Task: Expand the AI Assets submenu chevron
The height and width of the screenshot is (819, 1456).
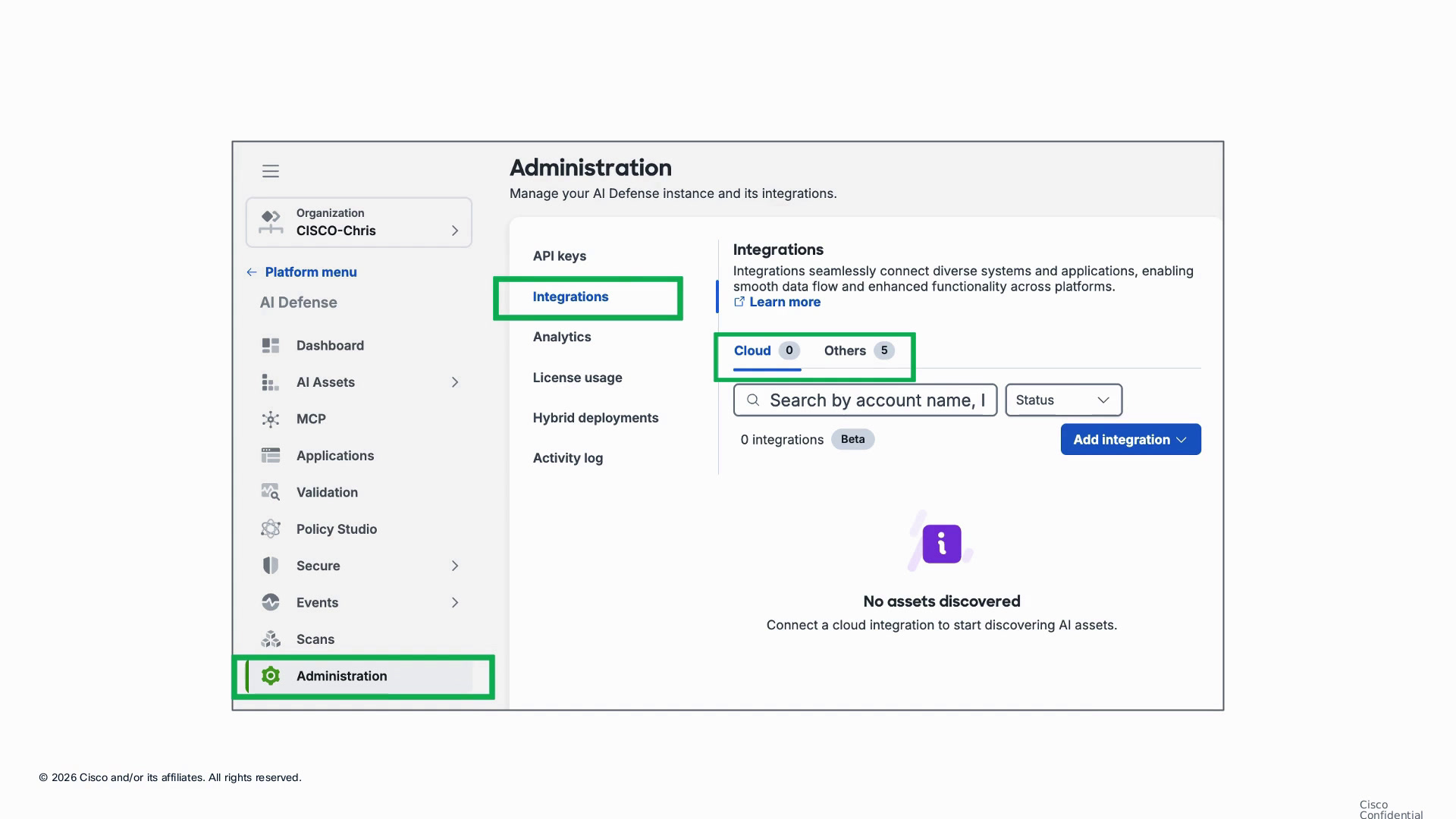Action: 455,382
